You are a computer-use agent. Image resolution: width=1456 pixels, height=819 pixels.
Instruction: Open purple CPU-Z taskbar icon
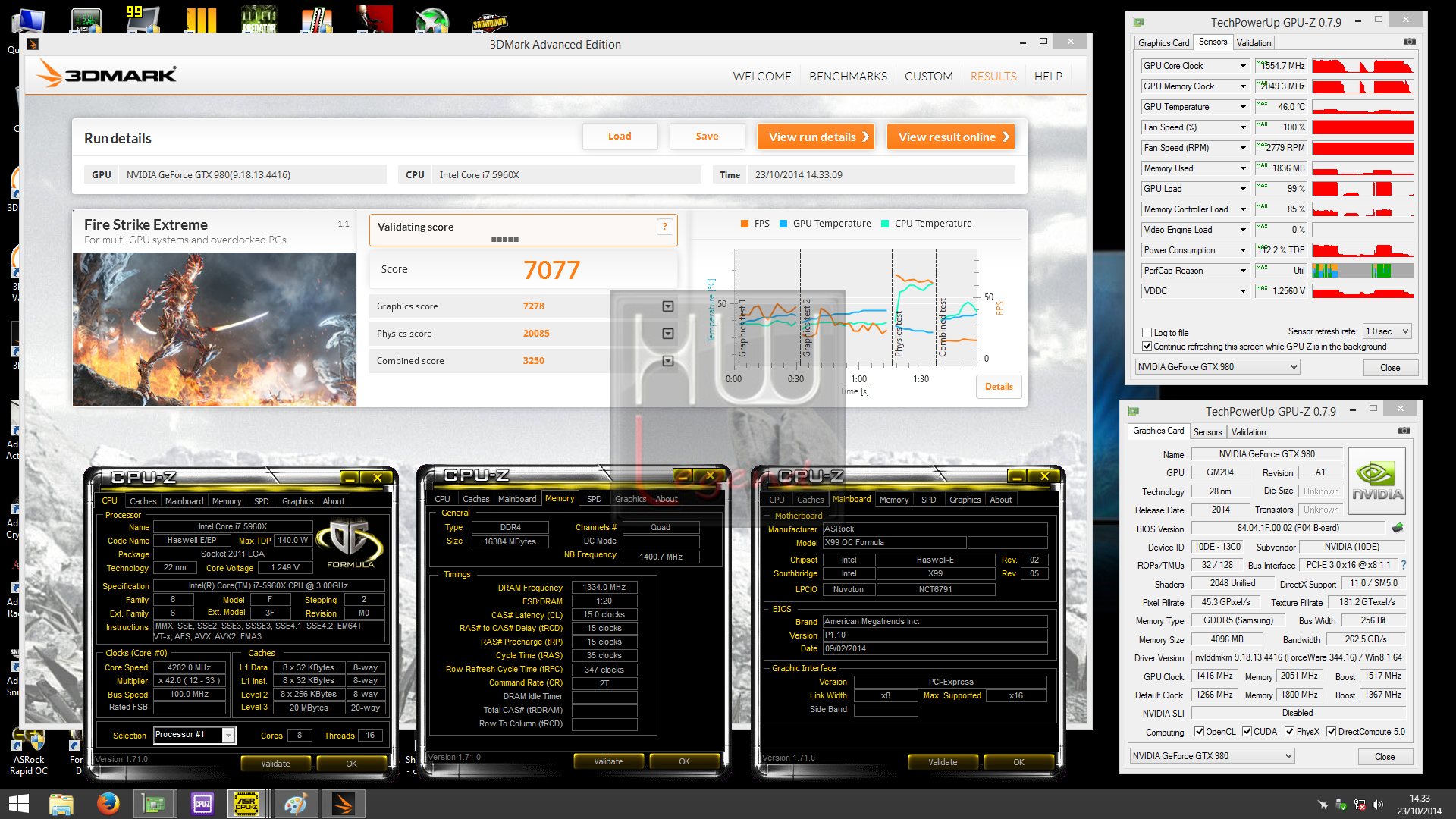coord(202,804)
